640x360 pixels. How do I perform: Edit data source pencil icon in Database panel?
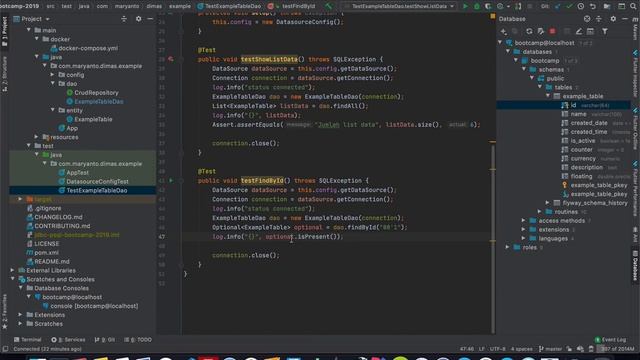click(579, 31)
